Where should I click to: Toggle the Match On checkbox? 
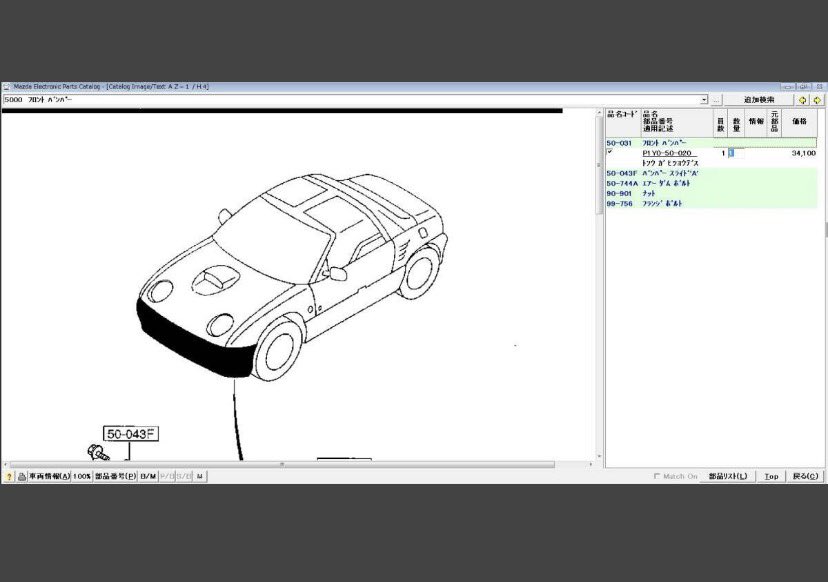[657, 476]
